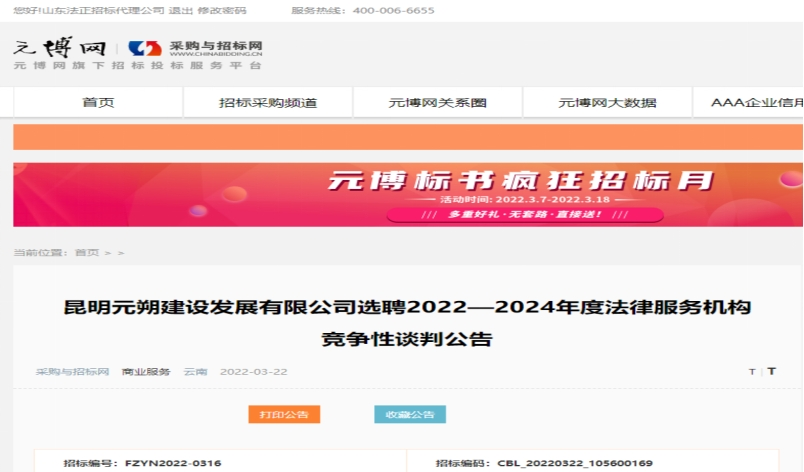Screen dimensions: 804x472
Task: Click the 采购与招标网 source link under the title
Action: click(72, 371)
